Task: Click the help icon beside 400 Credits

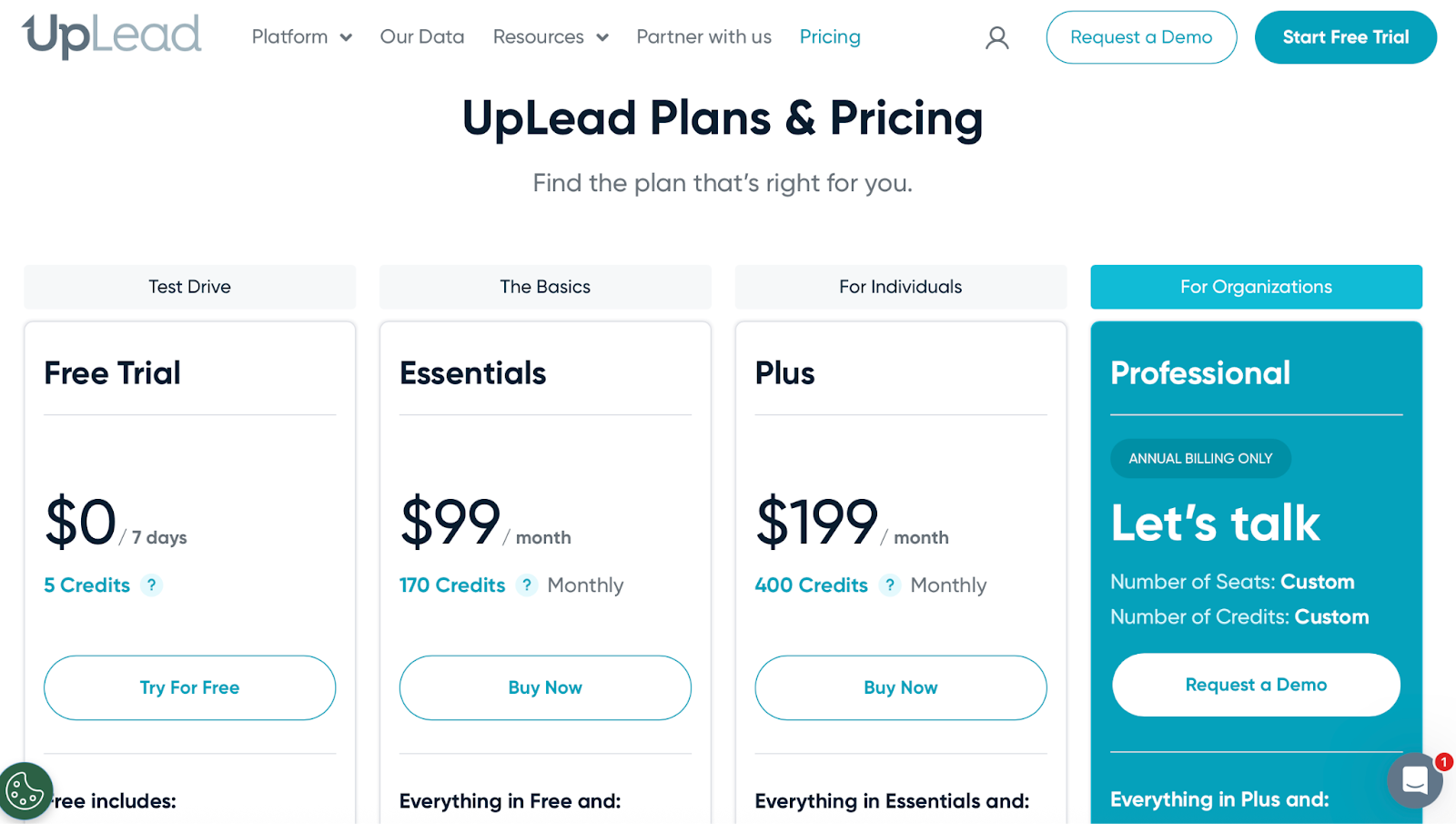Action: (888, 585)
